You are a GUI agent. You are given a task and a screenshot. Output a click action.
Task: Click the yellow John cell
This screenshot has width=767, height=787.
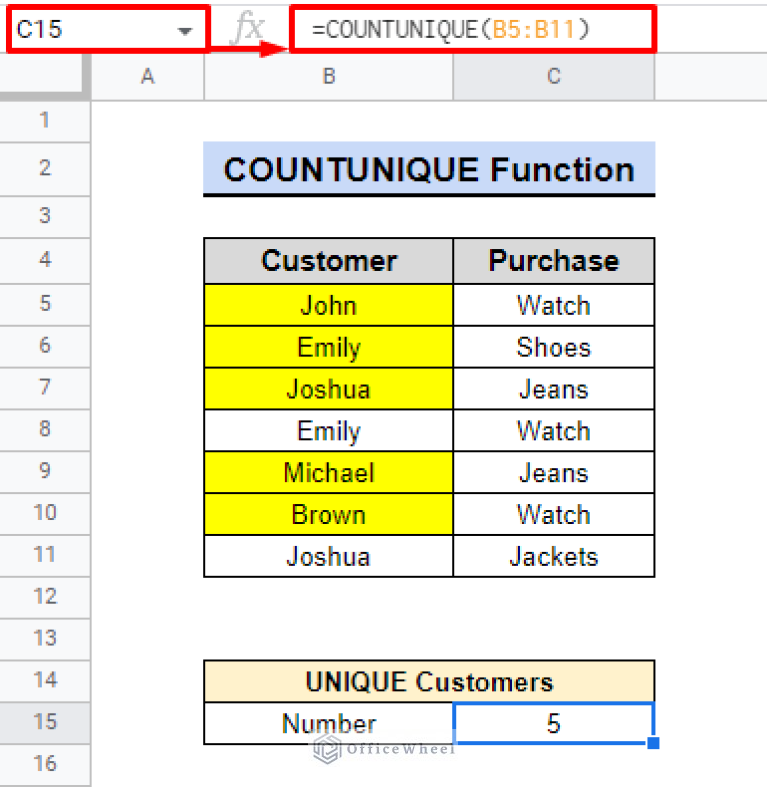point(328,305)
